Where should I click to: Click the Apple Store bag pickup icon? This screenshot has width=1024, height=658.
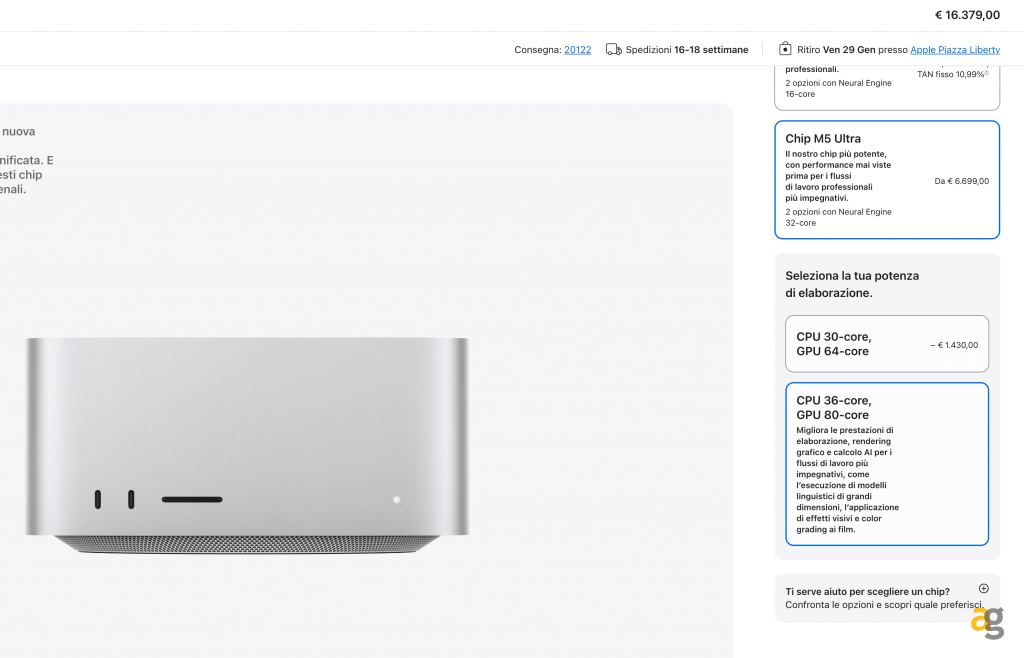(785, 49)
